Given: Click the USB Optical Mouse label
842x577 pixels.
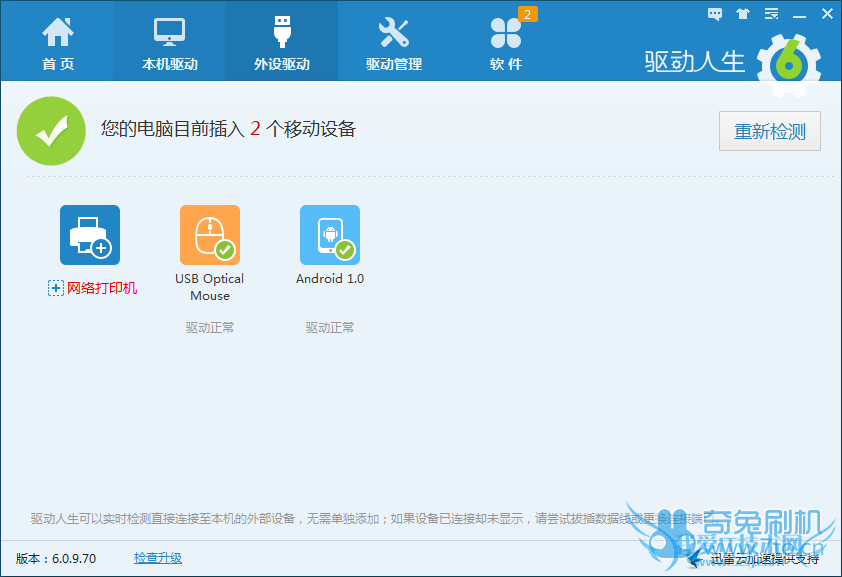Looking at the screenshot, I should (x=209, y=287).
